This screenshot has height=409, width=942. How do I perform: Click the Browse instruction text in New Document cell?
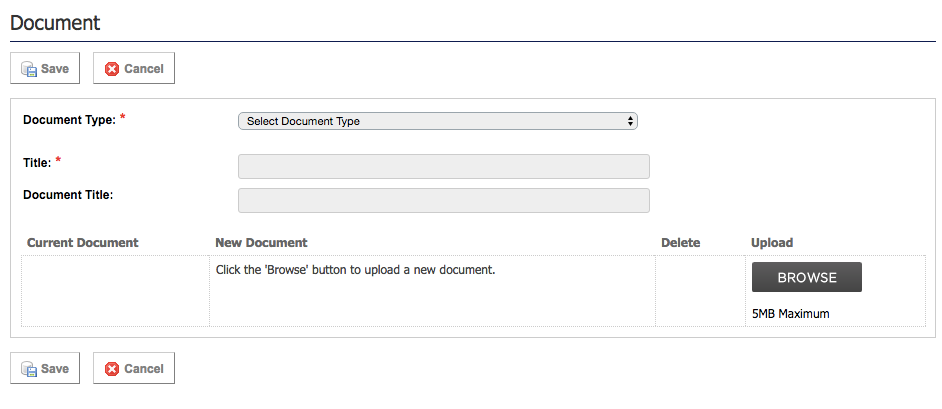click(x=356, y=270)
